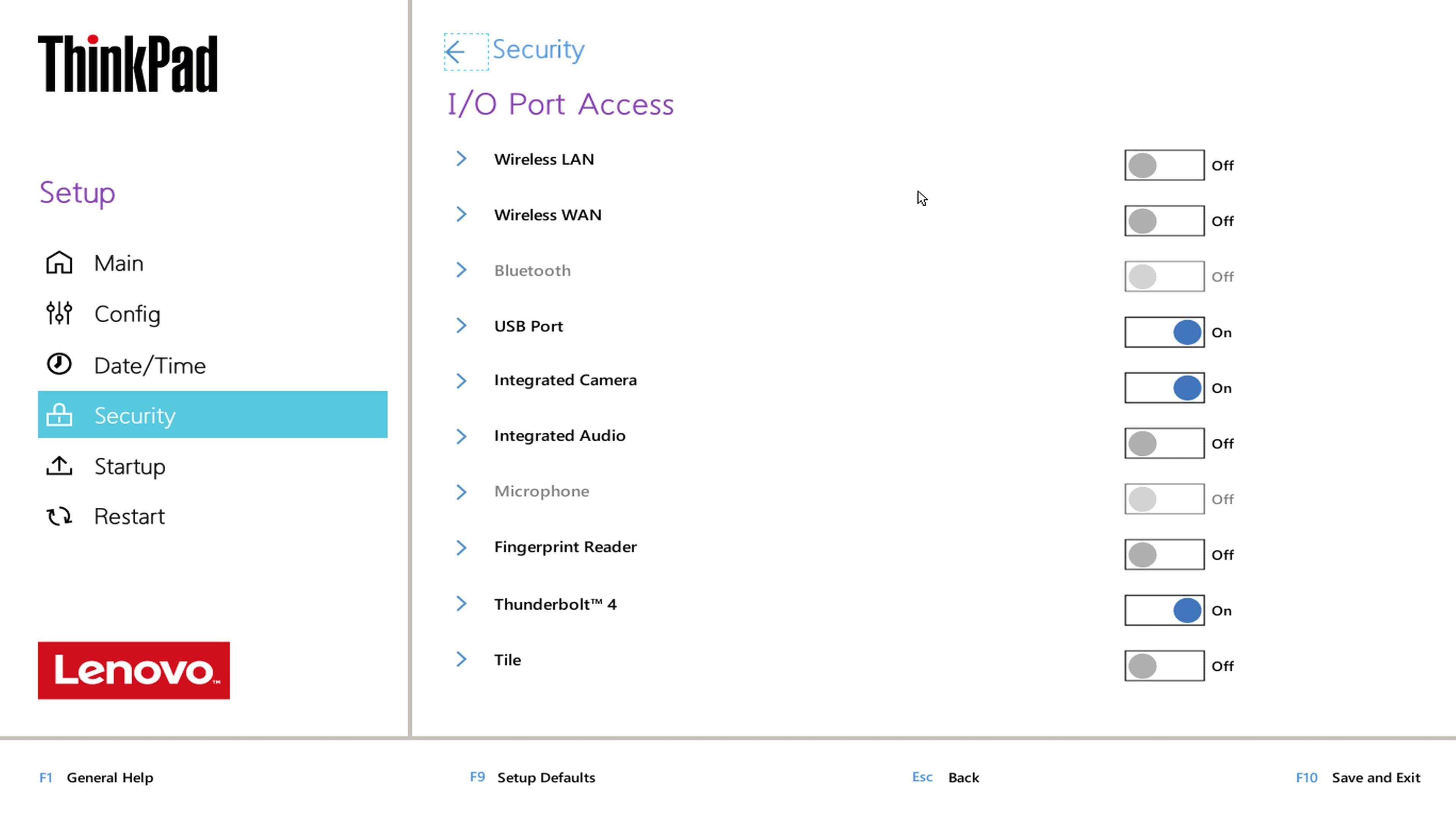Expand the Tile row
The height and width of the screenshot is (819, 1456).
pyautogui.click(x=461, y=659)
